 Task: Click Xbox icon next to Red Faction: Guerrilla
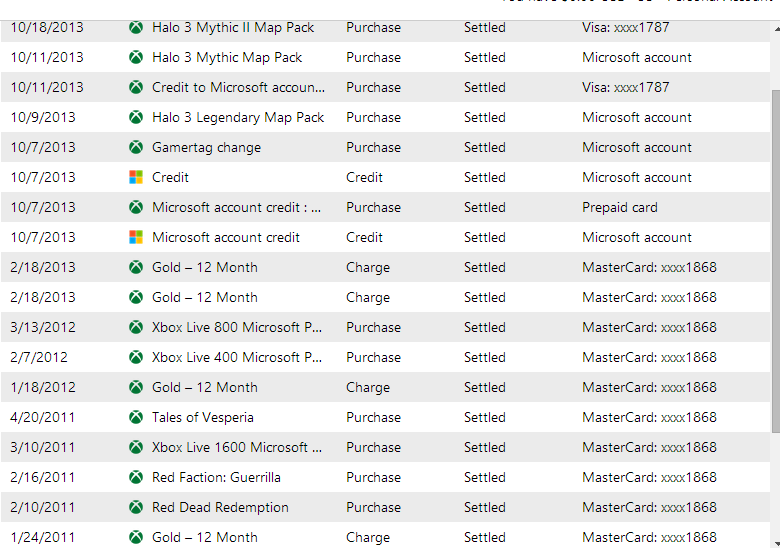click(136, 477)
